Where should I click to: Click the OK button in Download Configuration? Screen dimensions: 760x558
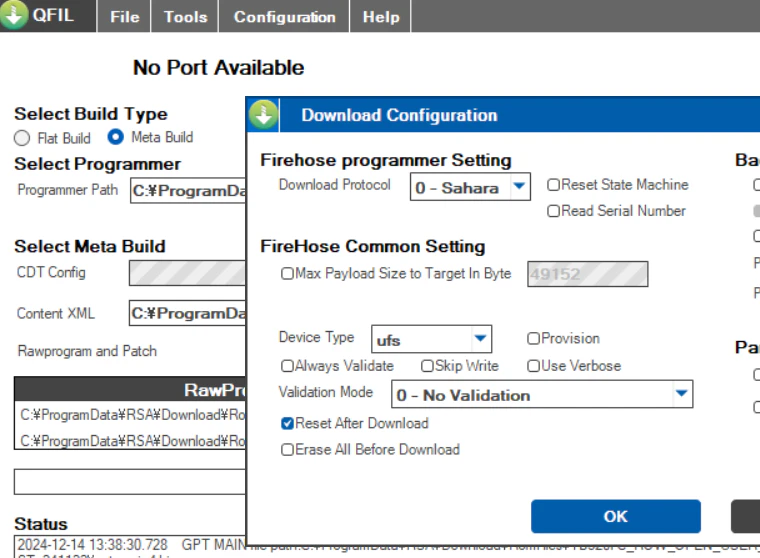[x=616, y=516]
